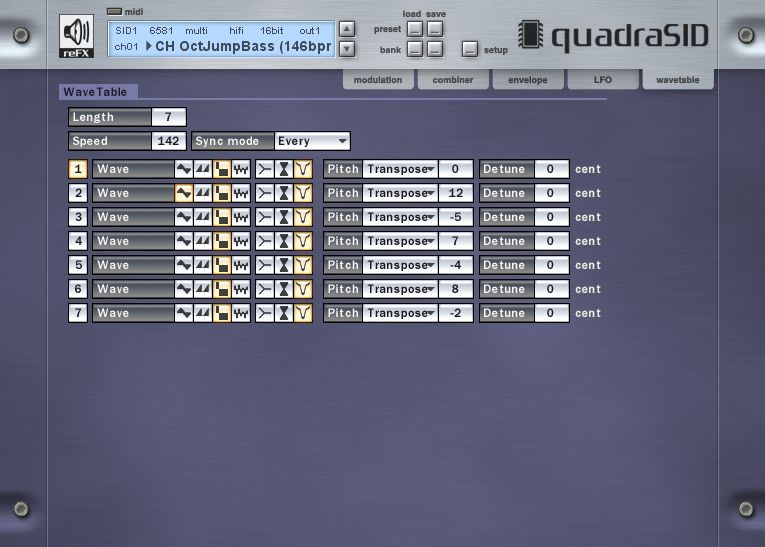This screenshot has height=547, width=765.
Task: Select noise waveform for step 4
Action: pyautogui.click(x=241, y=241)
